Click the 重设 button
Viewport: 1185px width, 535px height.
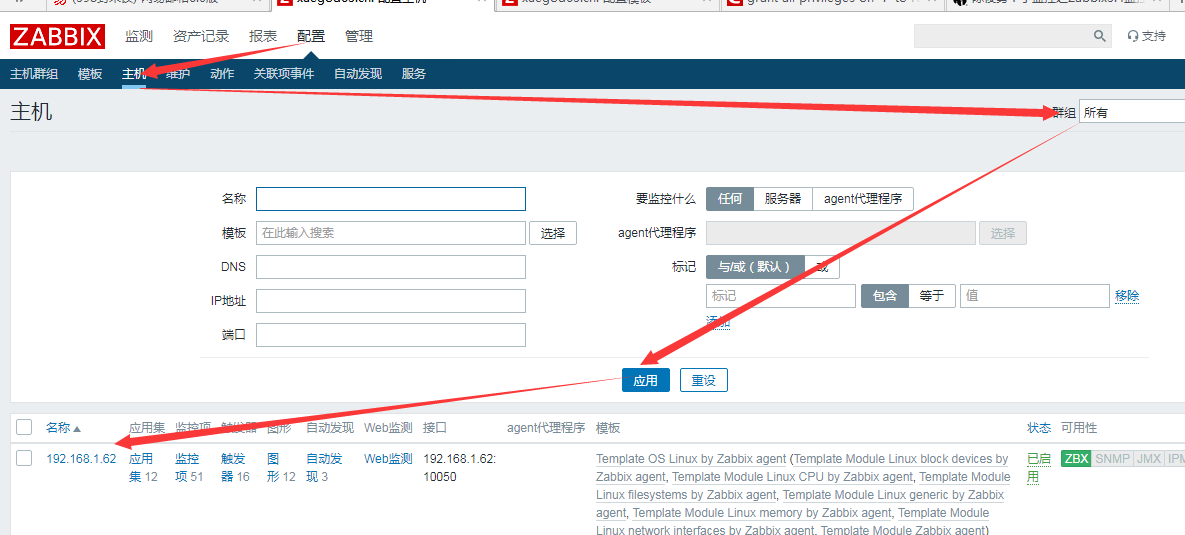(704, 380)
